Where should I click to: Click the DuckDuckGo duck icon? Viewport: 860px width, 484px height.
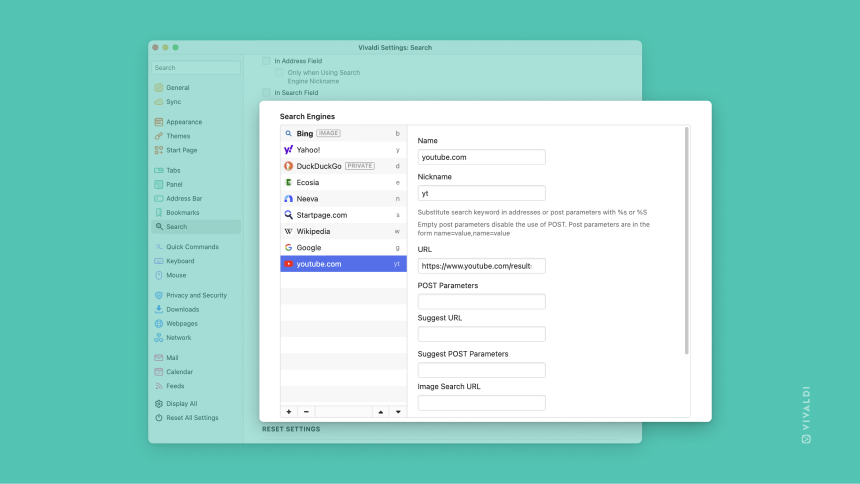288,166
